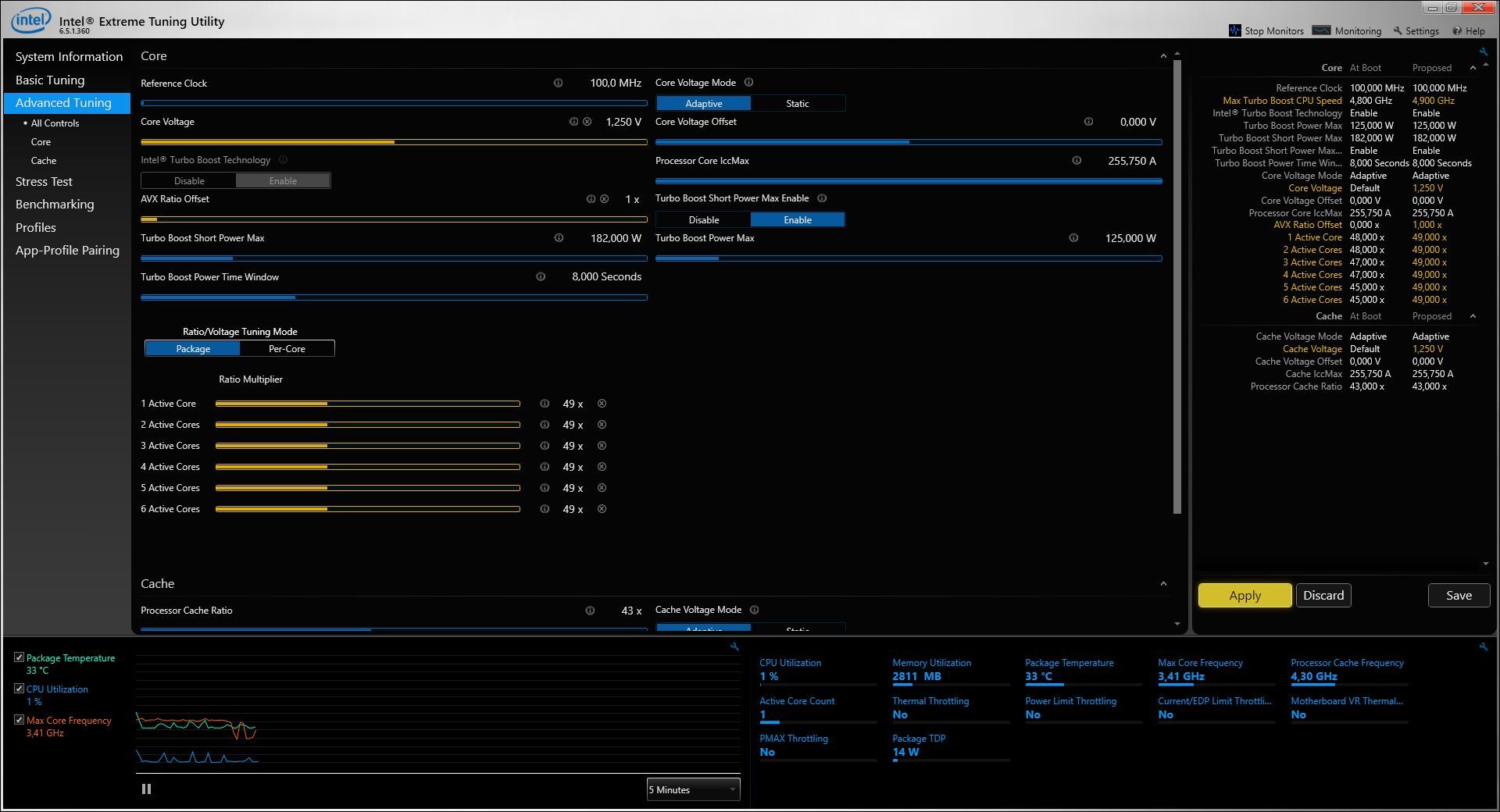Open Settings from the top toolbar
The image size is (1500, 812).
click(1416, 30)
